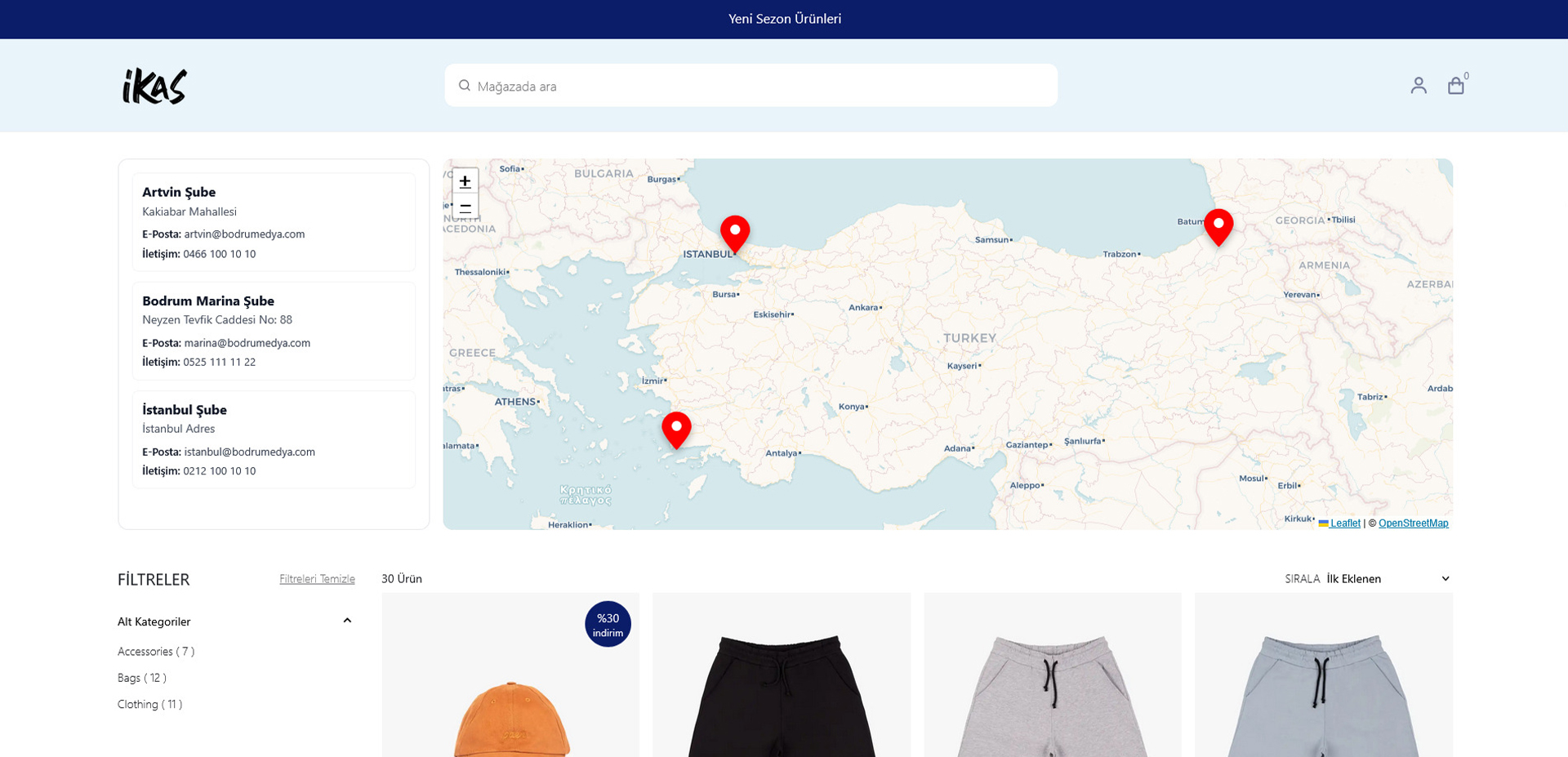Open the shopping bag cart

point(1455,86)
